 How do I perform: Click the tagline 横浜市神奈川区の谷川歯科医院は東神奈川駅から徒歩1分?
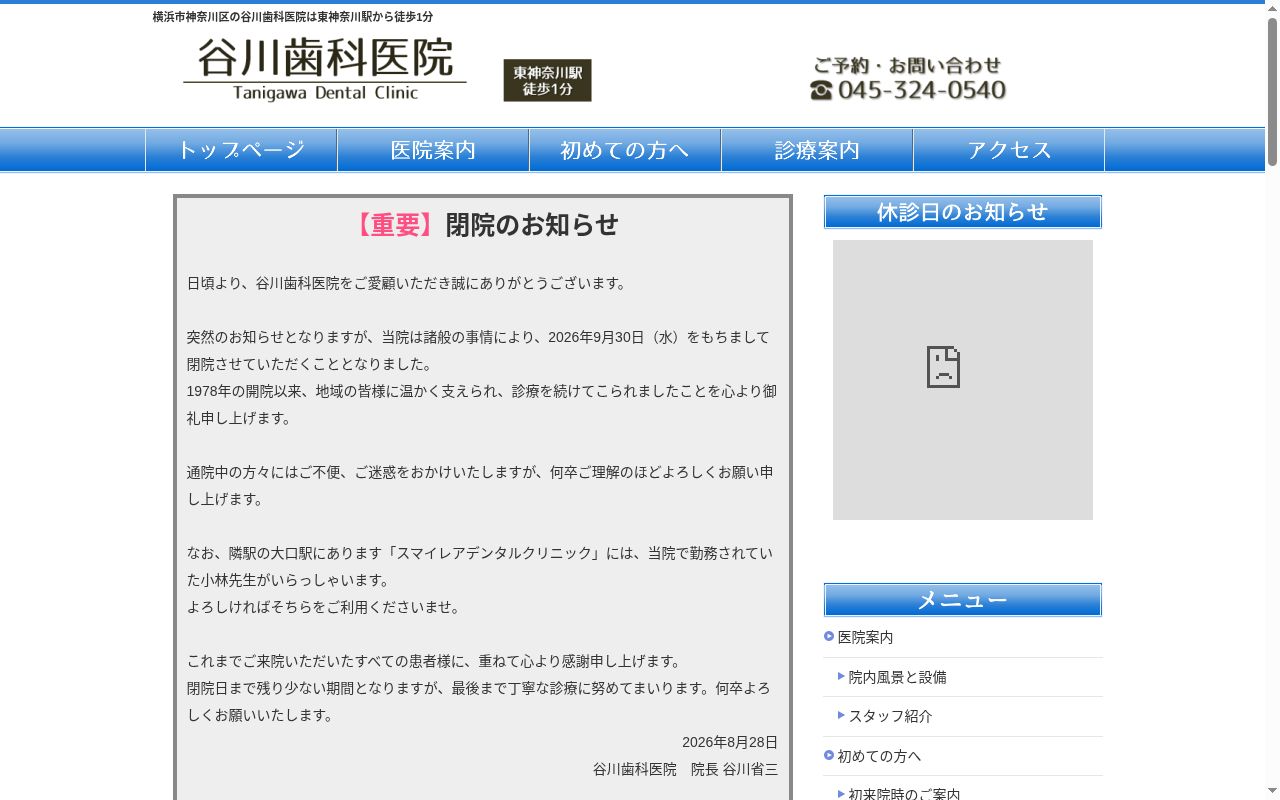click(293, 17)
